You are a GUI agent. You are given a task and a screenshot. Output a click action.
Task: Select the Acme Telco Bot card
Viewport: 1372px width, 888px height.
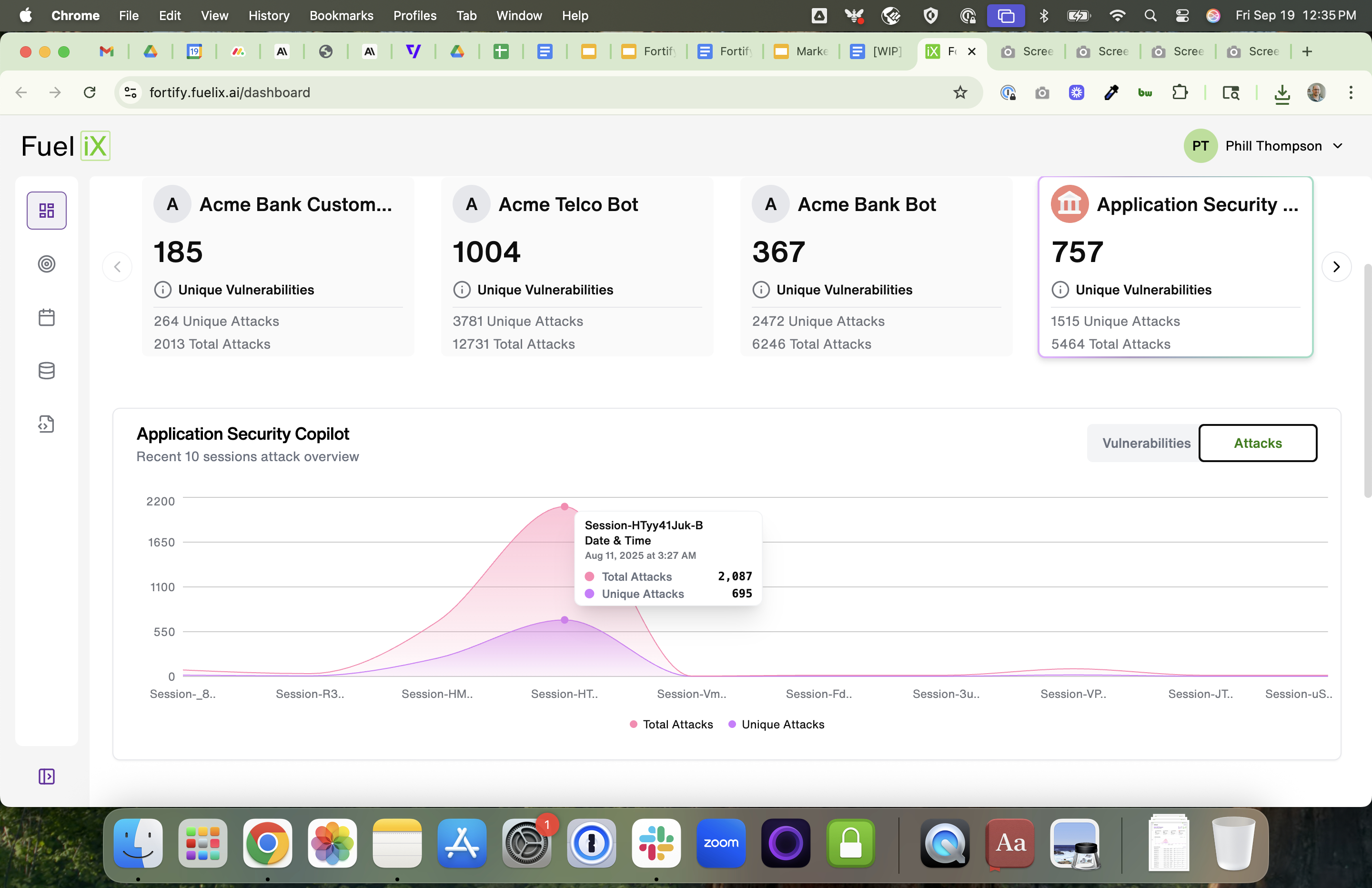coord(577,266)
